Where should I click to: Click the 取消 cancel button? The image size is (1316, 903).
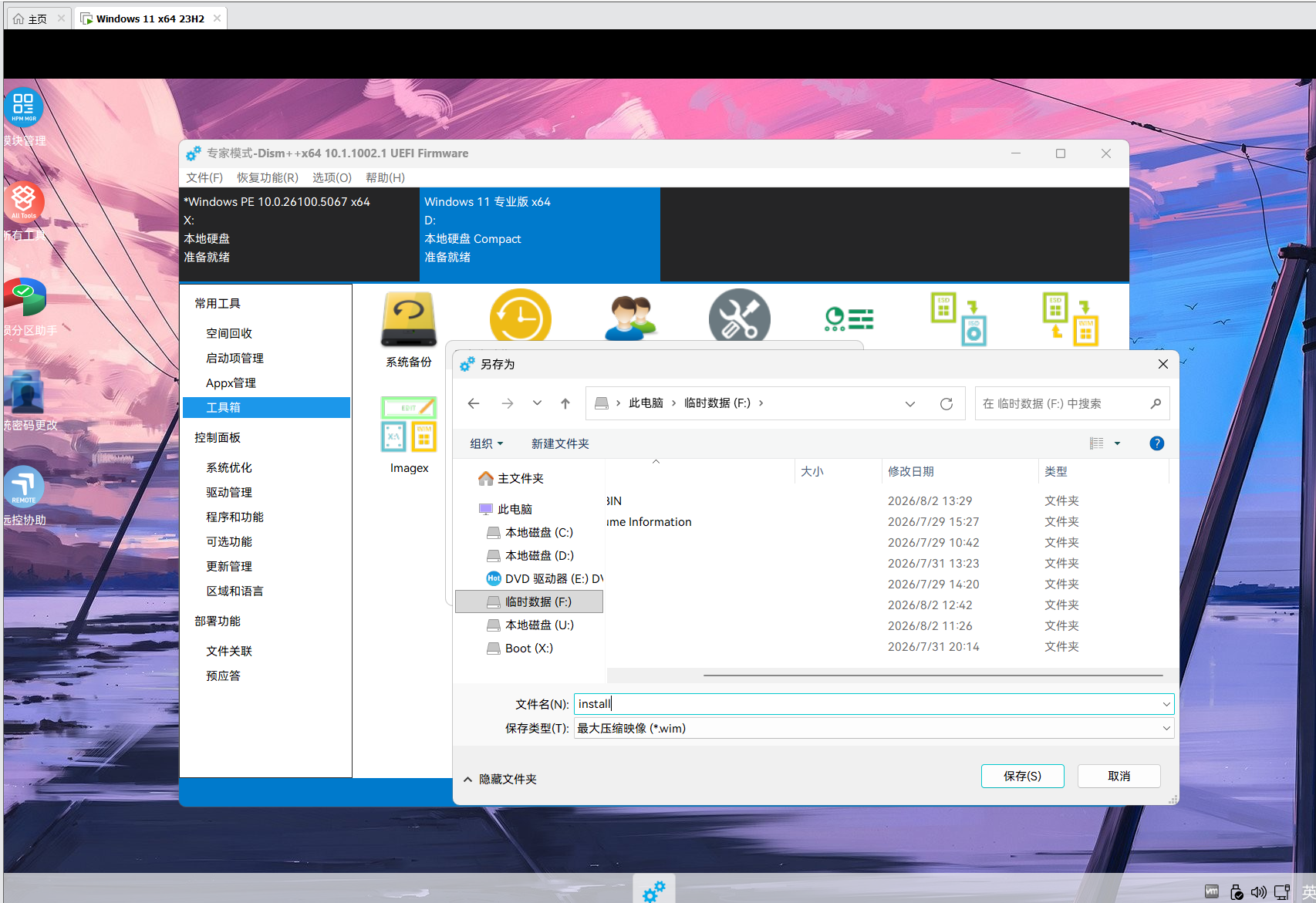[x=1119, y=776]
